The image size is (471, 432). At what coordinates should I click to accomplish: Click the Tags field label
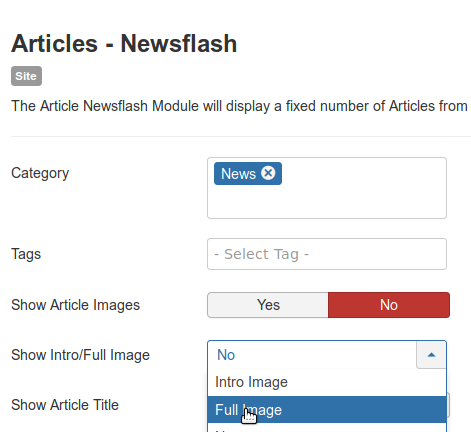click(x=26, y=254)
